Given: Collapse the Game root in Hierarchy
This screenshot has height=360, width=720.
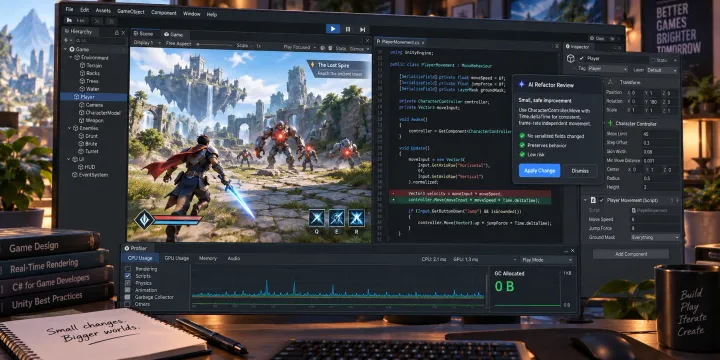Looking at the screenshot, I should 65,49.
